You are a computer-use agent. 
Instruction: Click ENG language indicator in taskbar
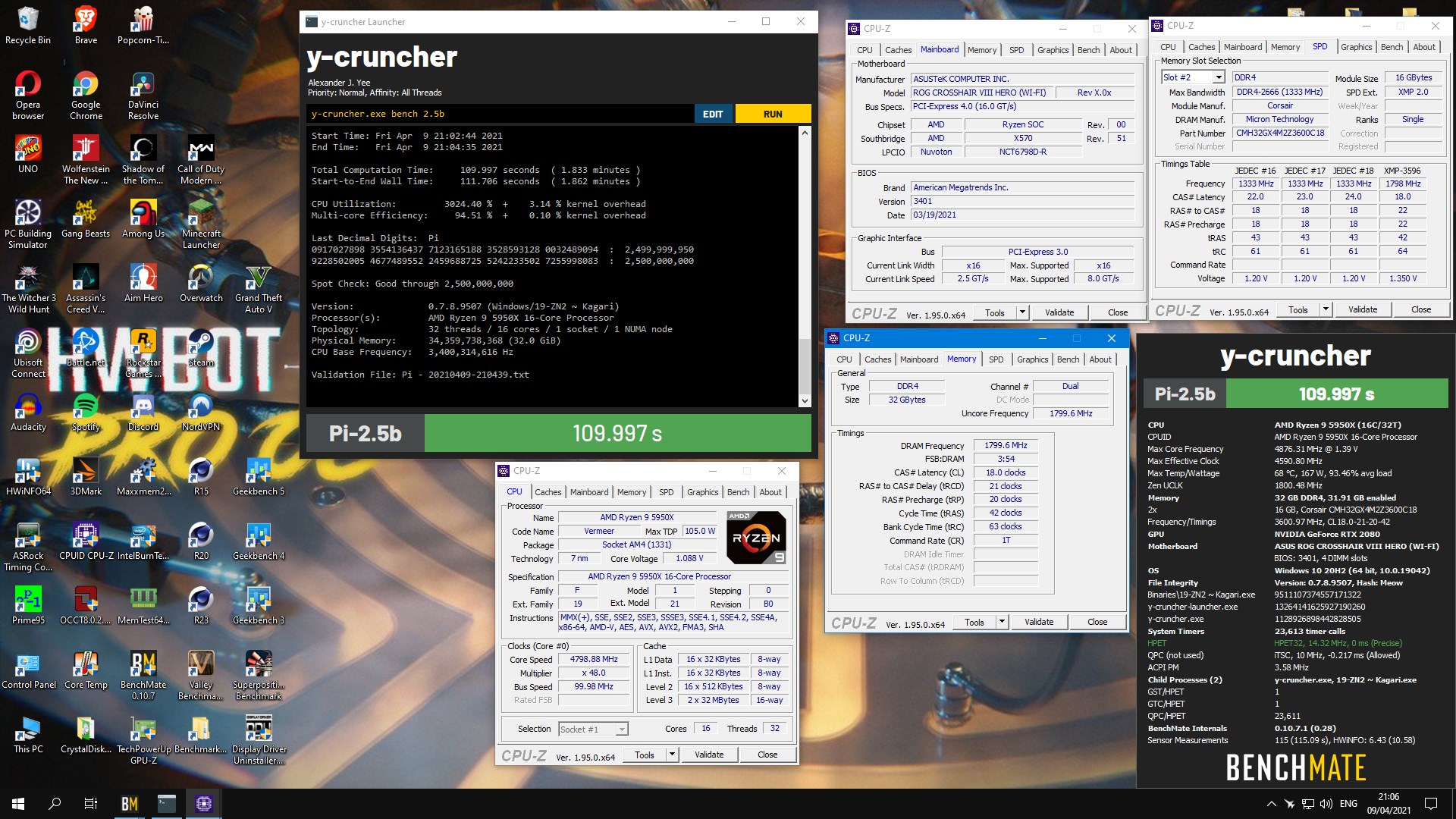[x=1348, y=804]
